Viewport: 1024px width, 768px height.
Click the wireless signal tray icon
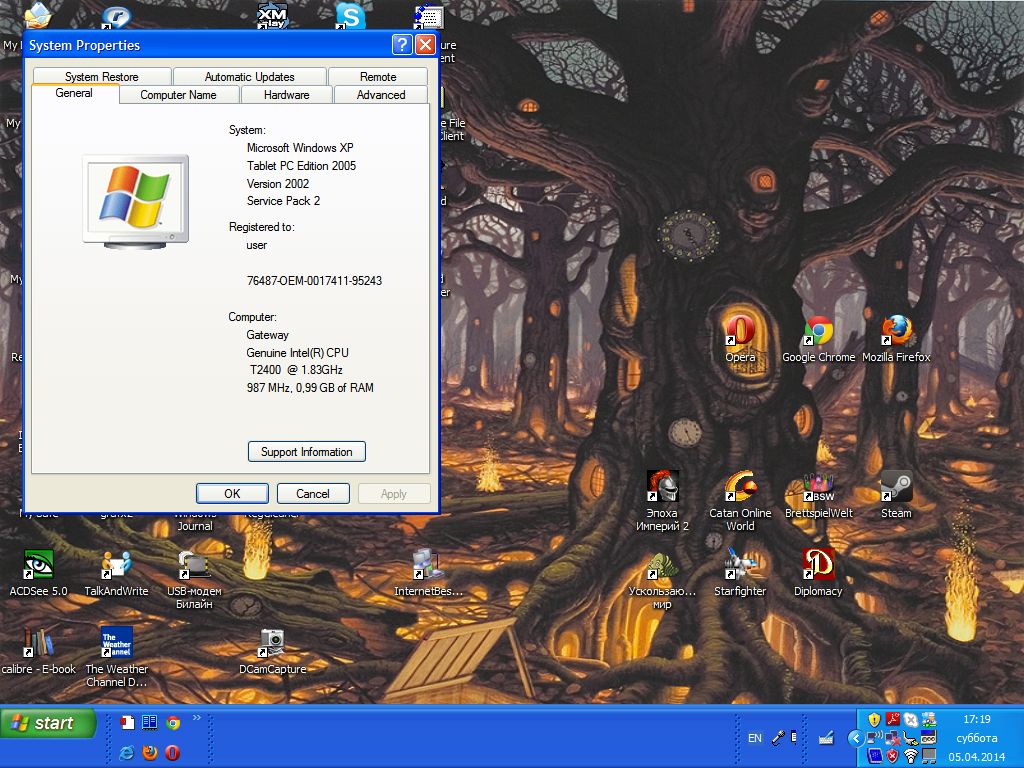pos(910,756)
